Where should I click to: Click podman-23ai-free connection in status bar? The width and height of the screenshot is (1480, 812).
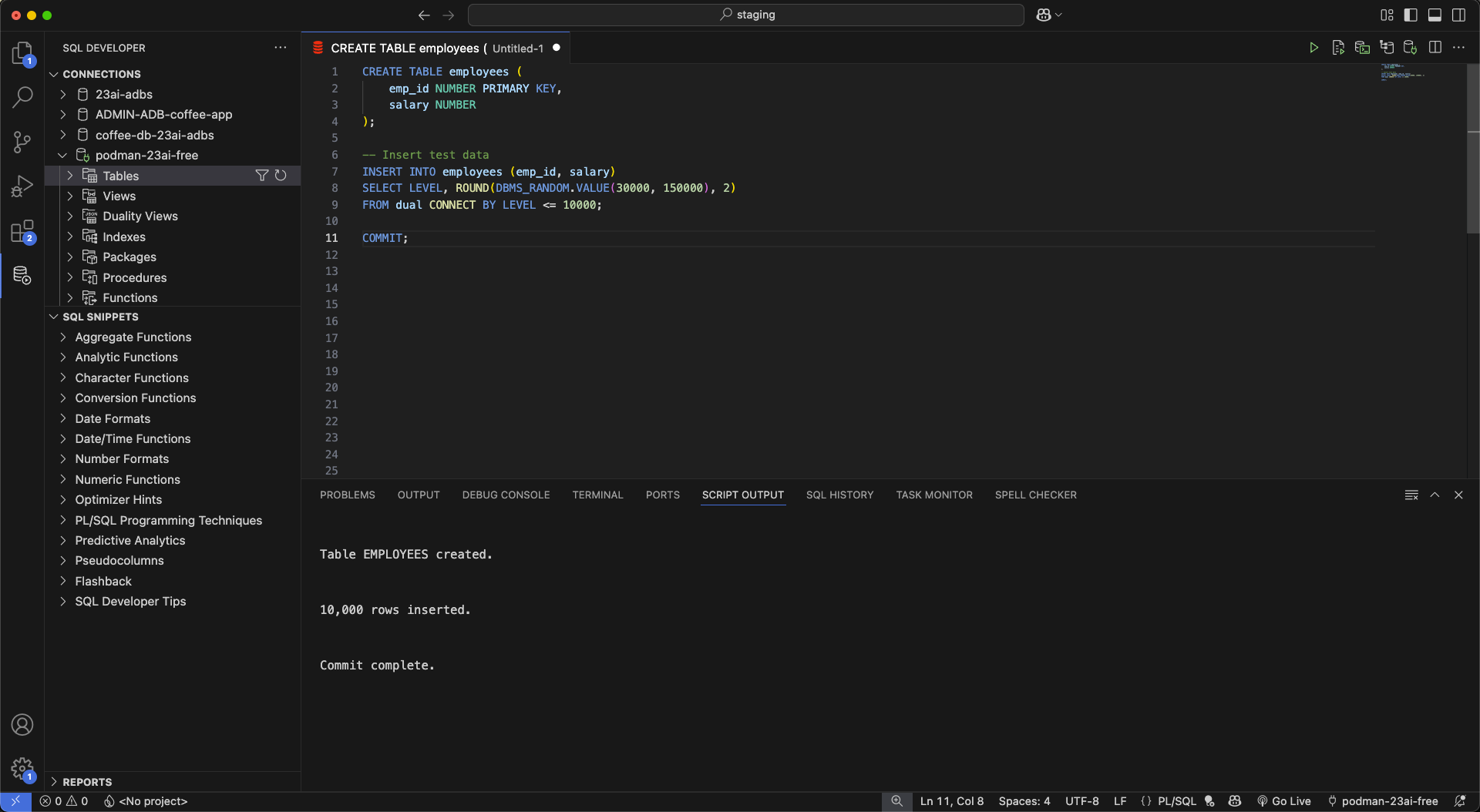(x=1382, y=801)
